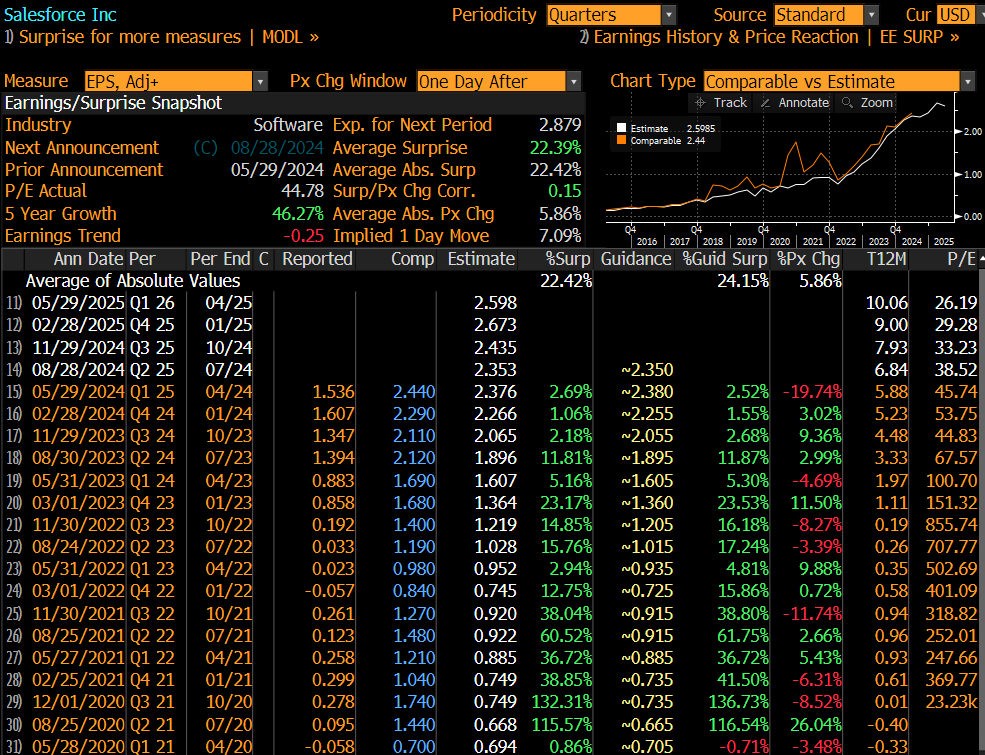Sort by the Ann Date column header
The height and width of the screenshot is (755, 985).
coord(89,259)
